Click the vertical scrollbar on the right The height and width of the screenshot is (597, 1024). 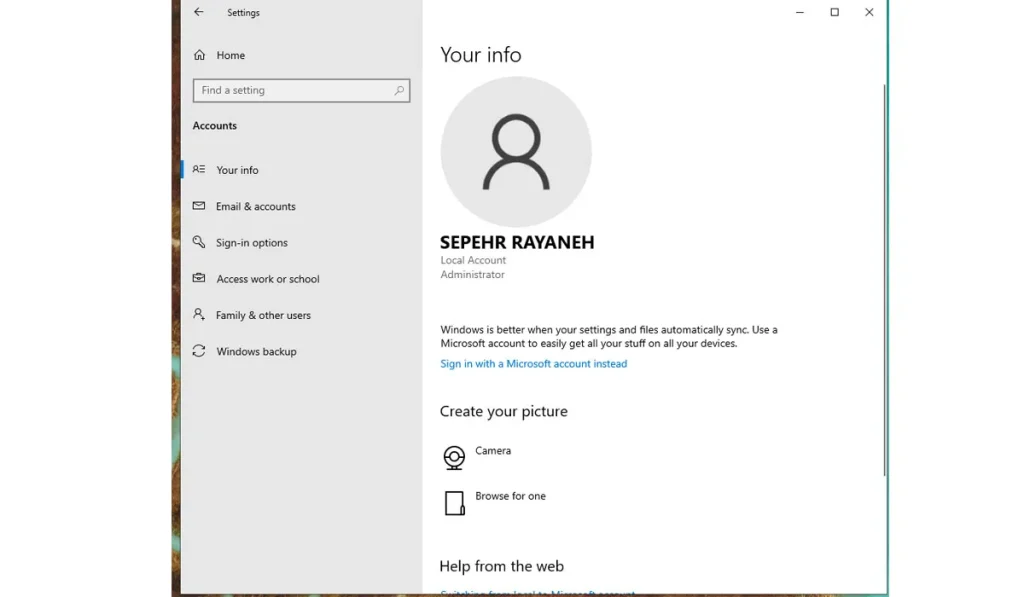pyautogui.click(x=884, y=280)
